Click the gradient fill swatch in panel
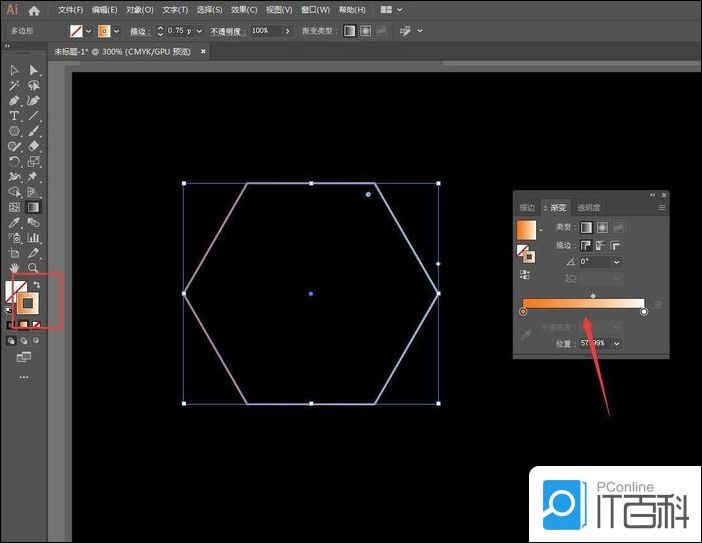This screenshot has width=702, height=543. point(526,230)
